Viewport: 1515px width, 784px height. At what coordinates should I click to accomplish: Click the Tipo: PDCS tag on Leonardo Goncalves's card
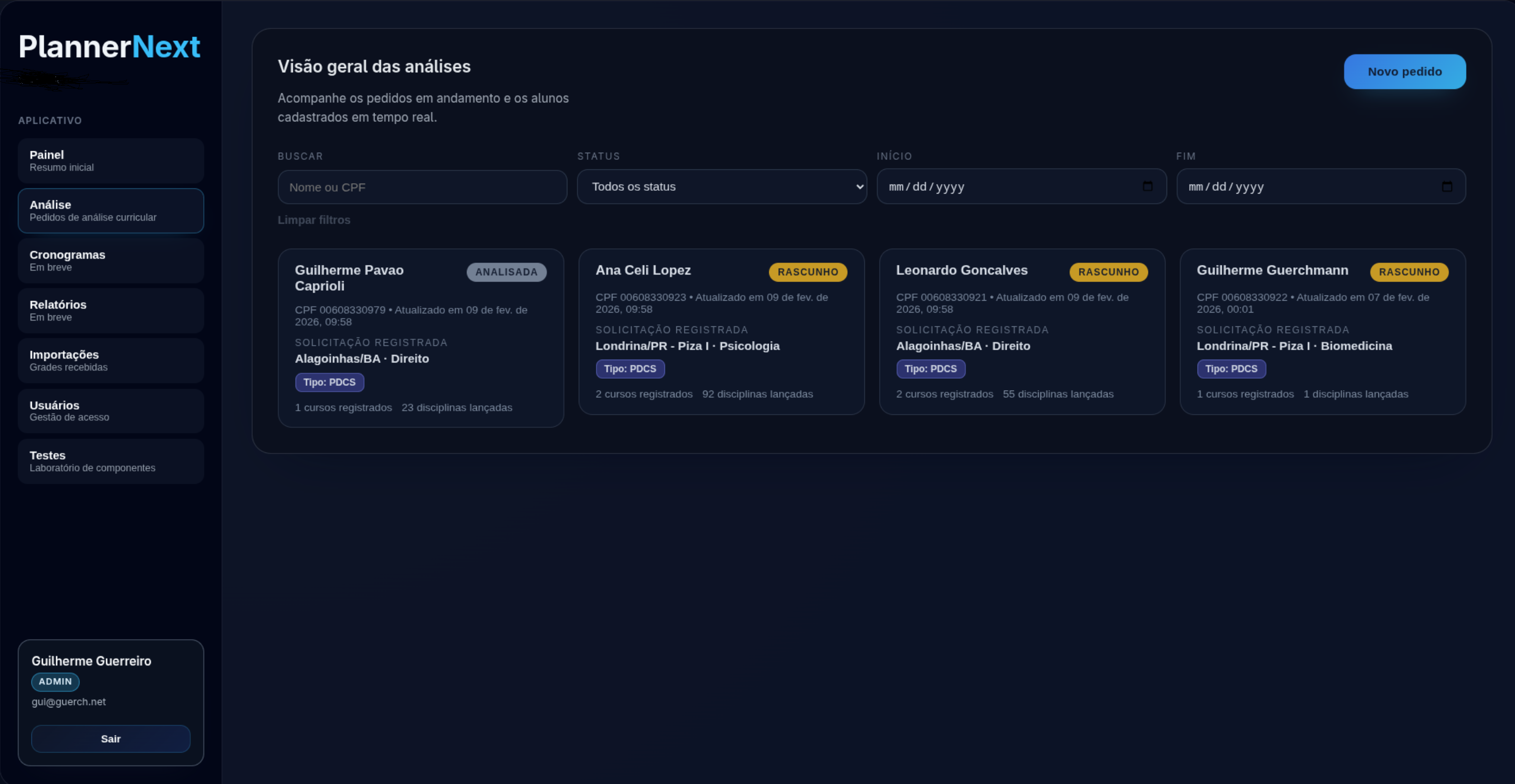(x=931, y=369)
